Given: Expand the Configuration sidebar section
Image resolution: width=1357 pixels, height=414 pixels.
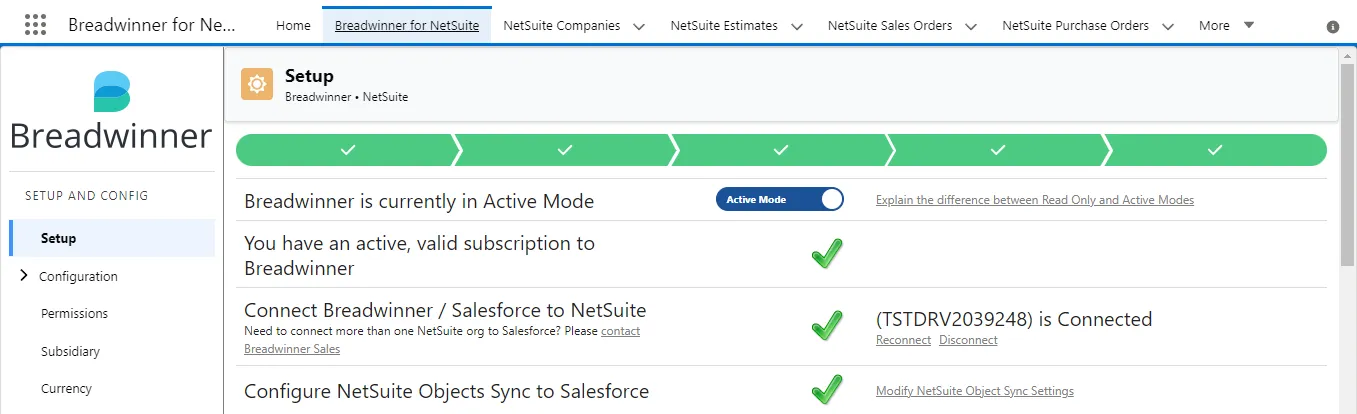Looking at the screenshot, I should [x=23, y=276].
